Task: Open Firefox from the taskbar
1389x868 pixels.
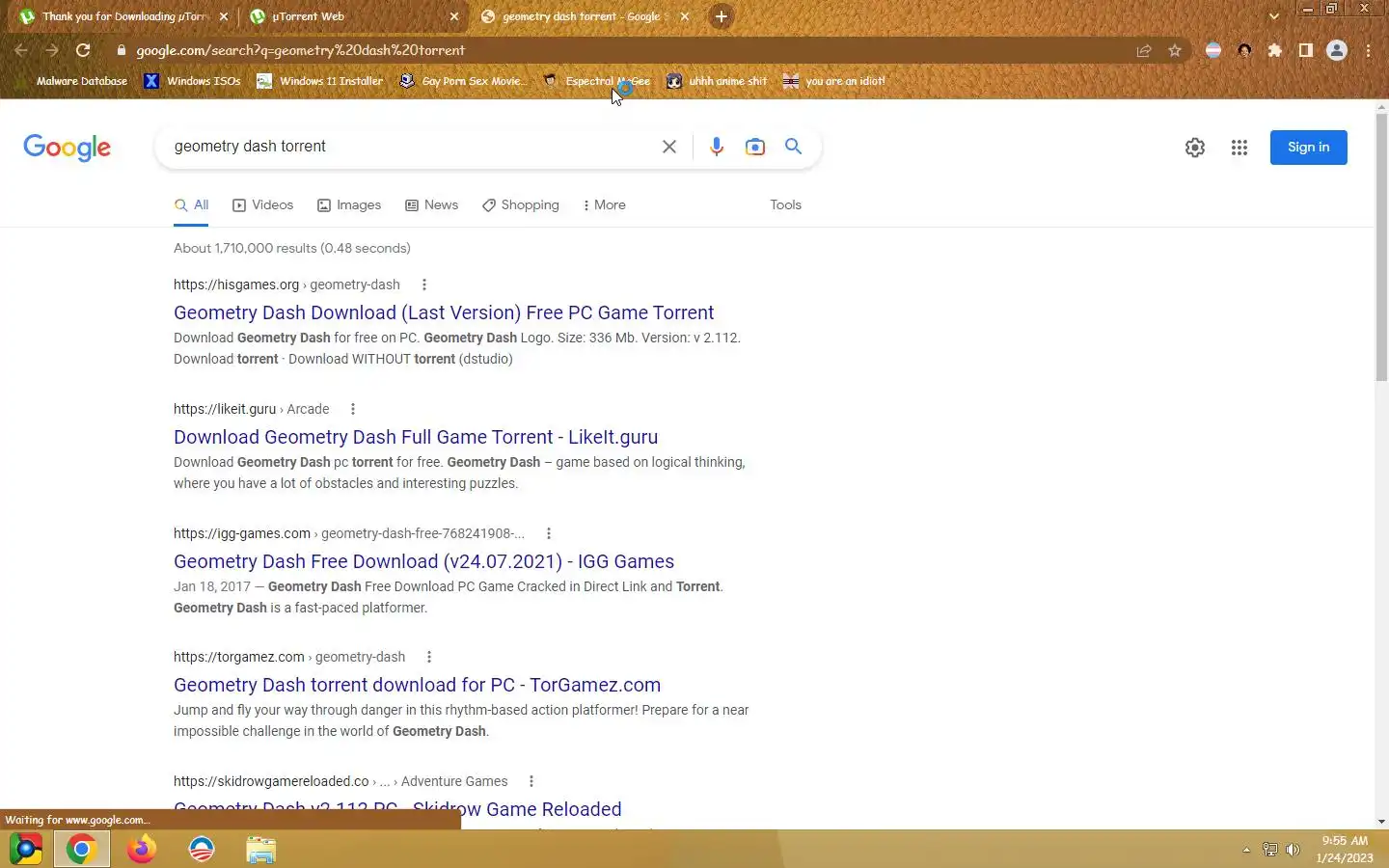Action: (142, 850)
